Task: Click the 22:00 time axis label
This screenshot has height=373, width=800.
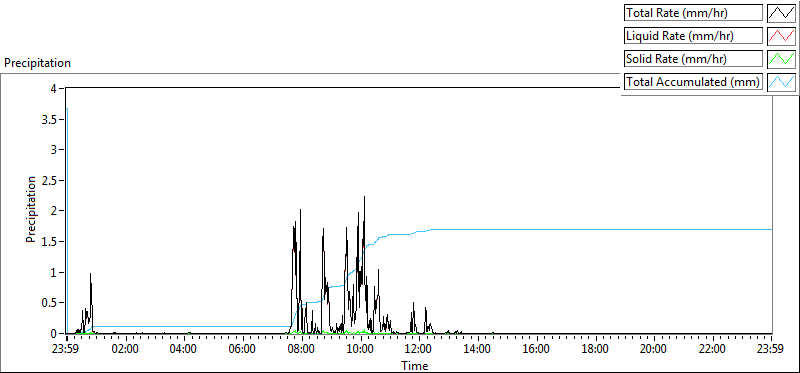Action: click(x=713, y=349)
